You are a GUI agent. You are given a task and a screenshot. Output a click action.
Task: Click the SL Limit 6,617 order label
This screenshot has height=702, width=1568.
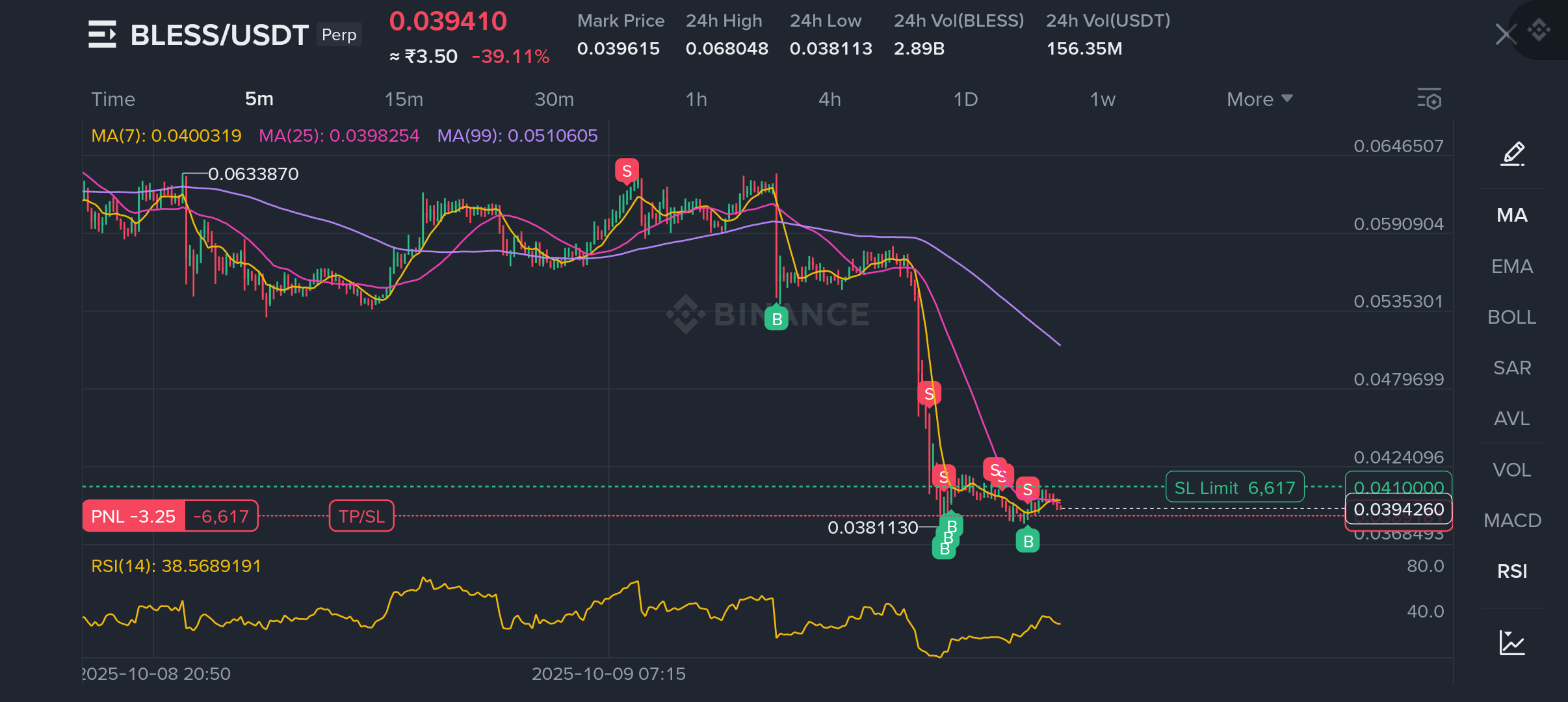[1235, 487]
